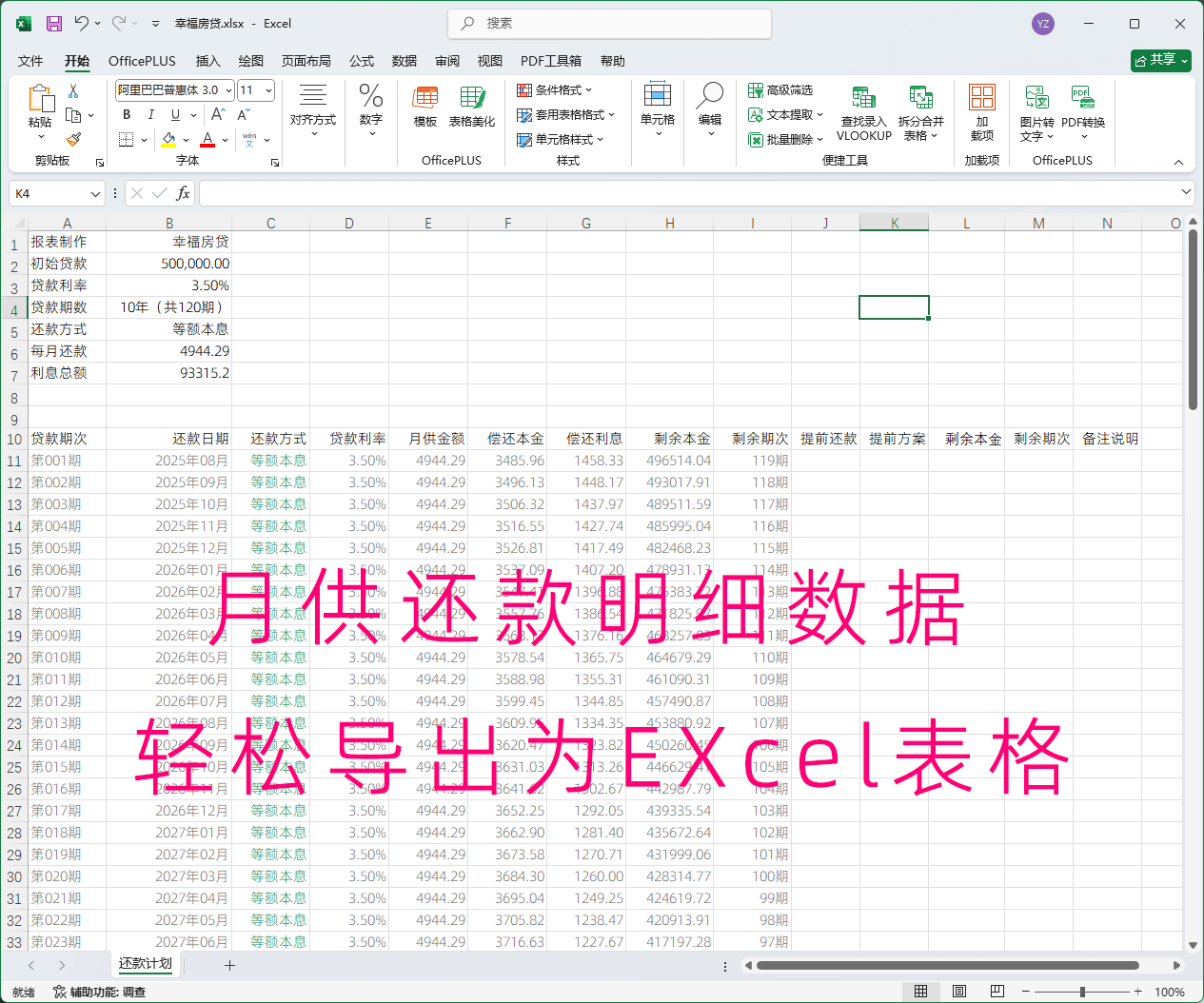Click the Cut scissors icon
The image size is (1204, 1003).
73,91
